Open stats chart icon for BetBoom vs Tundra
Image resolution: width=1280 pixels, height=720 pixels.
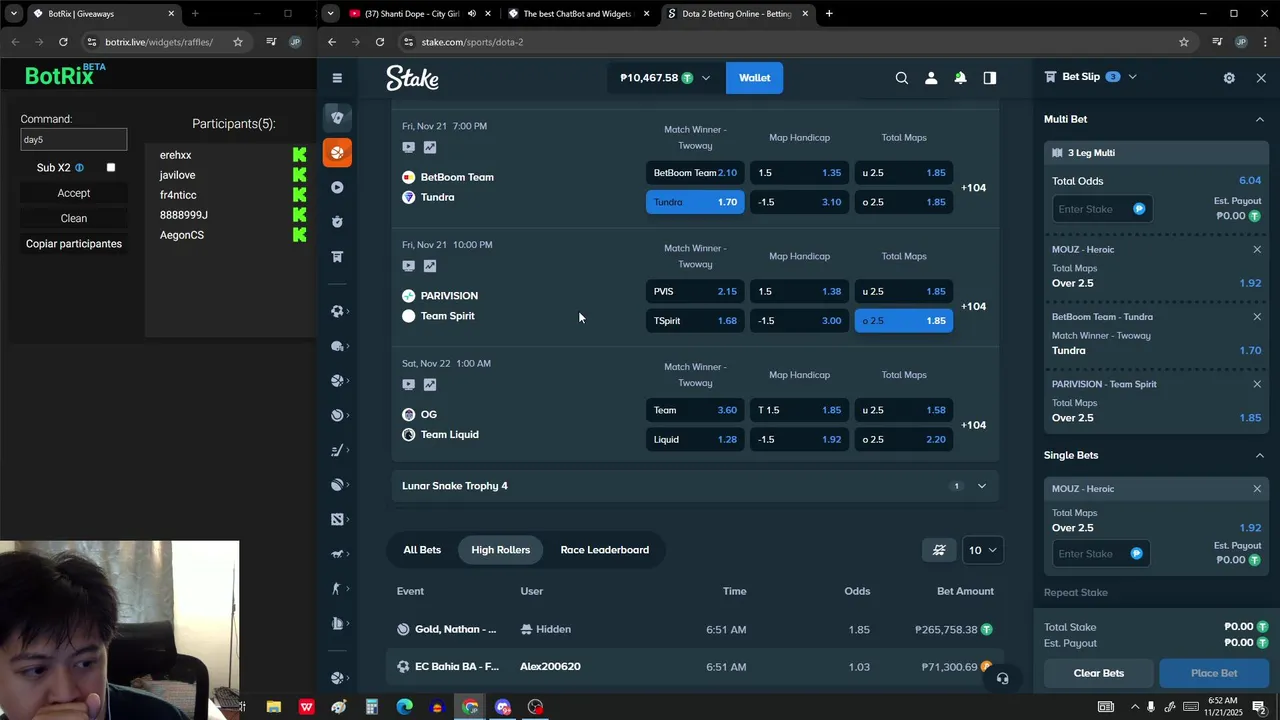coord(430,147)
